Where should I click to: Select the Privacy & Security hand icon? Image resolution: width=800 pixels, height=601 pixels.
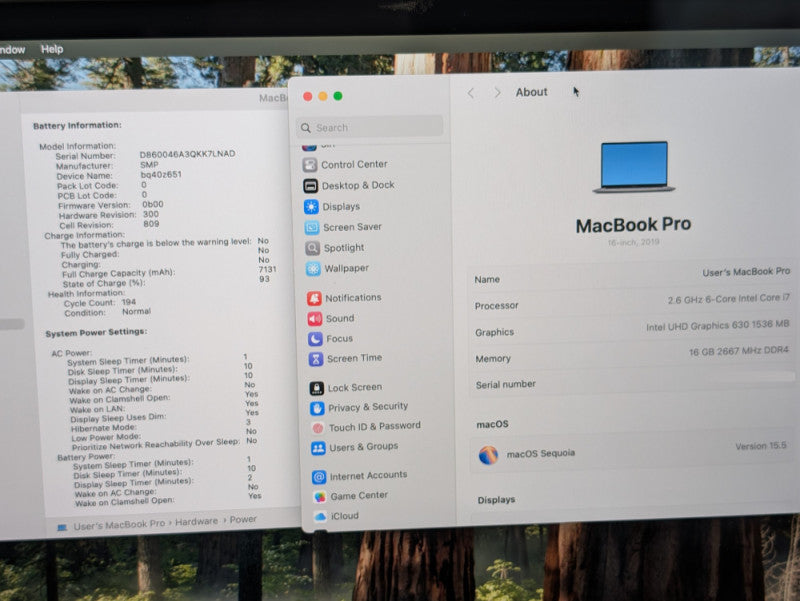click(317, 408)
